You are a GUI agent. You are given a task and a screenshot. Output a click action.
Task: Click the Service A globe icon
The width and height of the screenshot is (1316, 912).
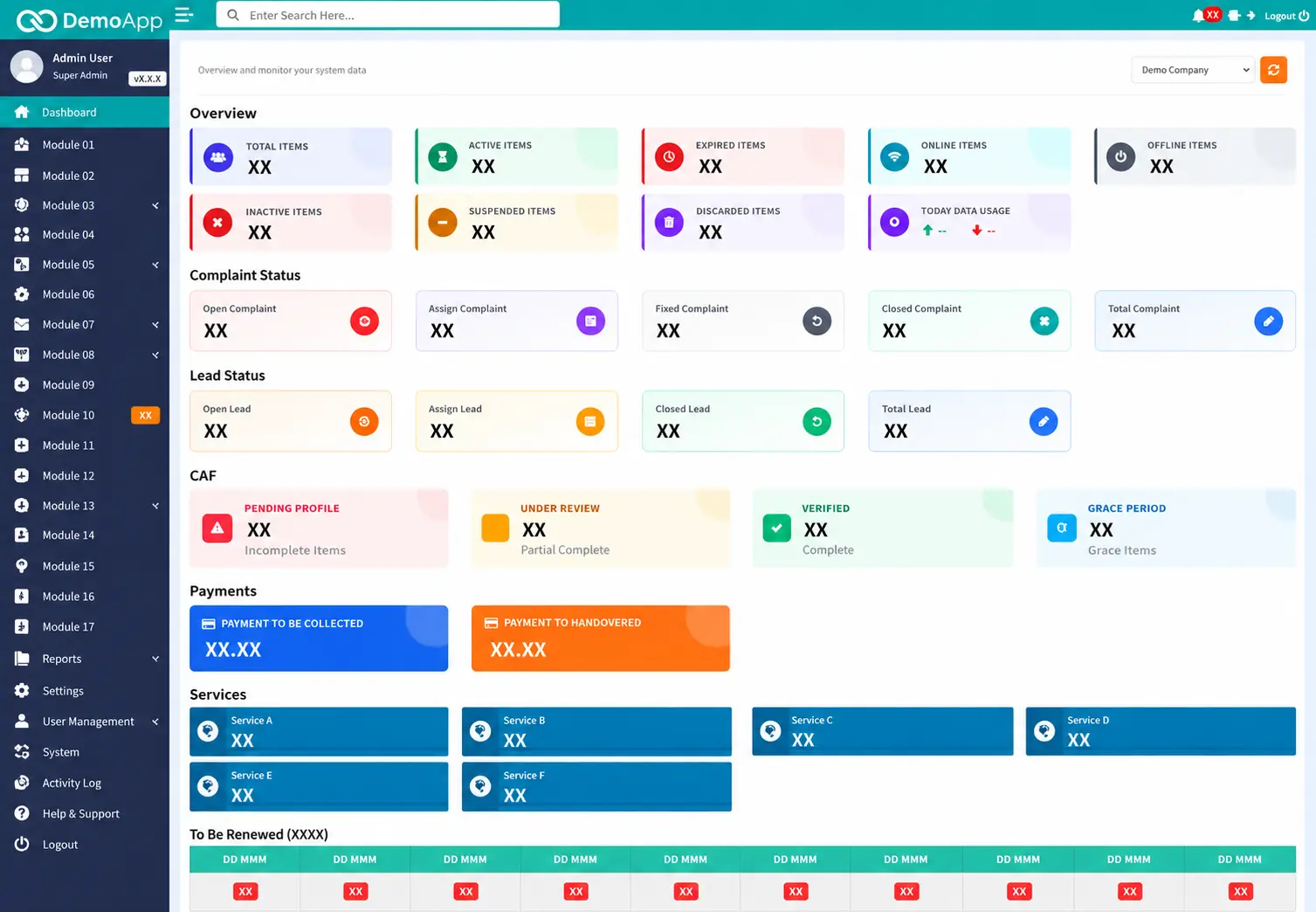click(x=208, y=731)
